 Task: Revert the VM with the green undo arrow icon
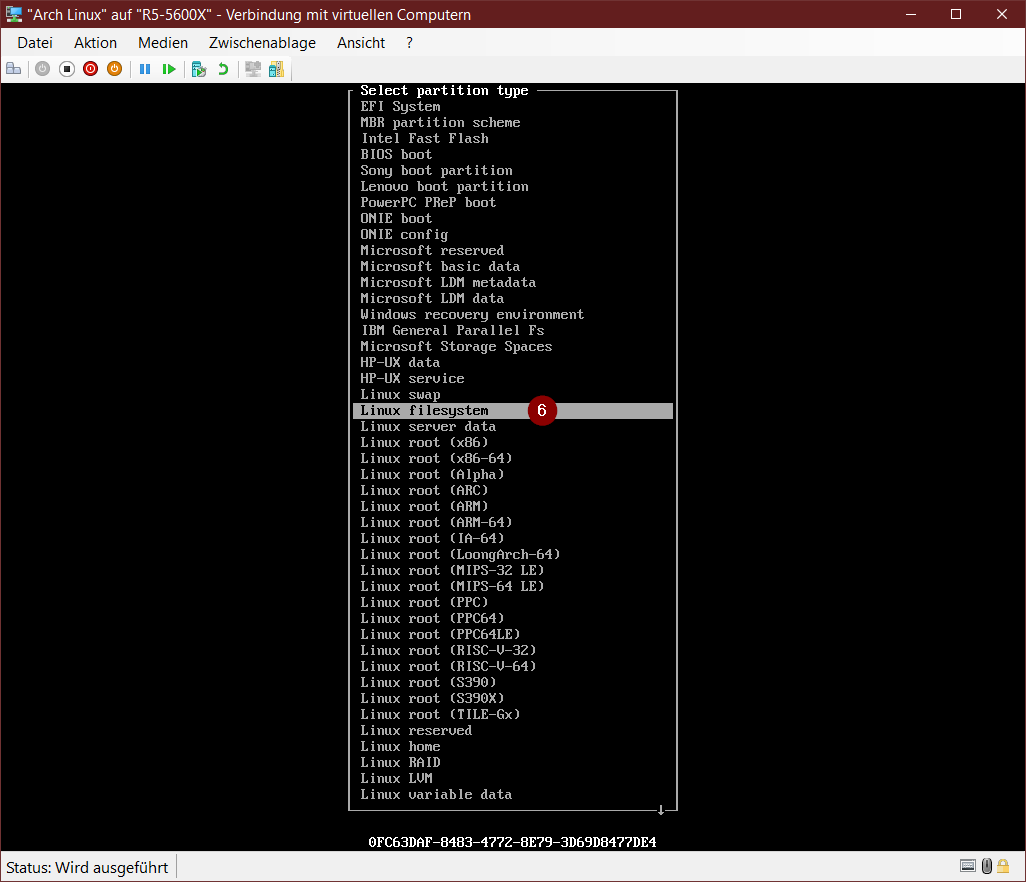pos(223,69)
